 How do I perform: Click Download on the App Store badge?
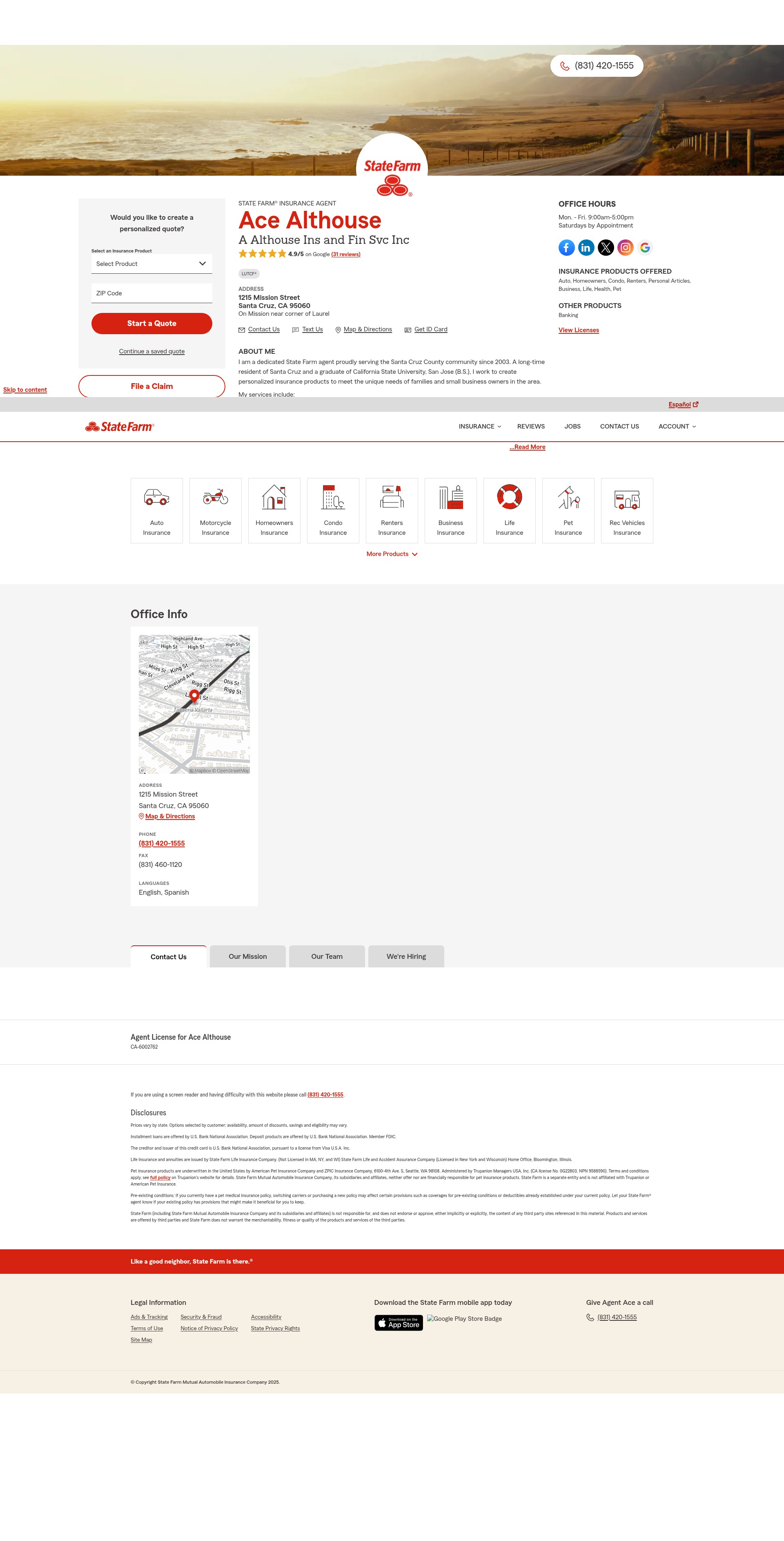[399, 1323]
